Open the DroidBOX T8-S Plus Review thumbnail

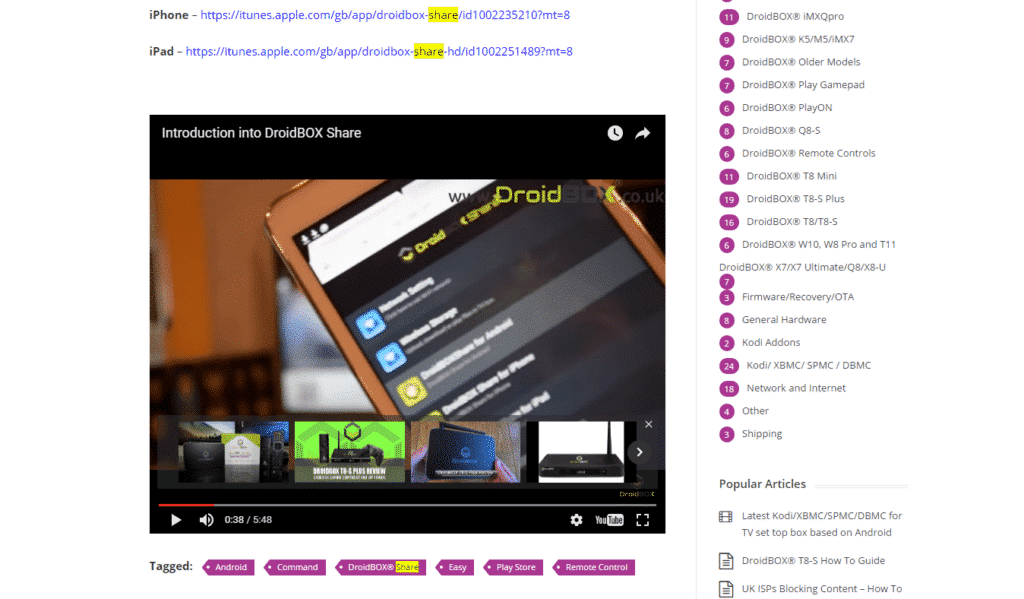[350, 452]
